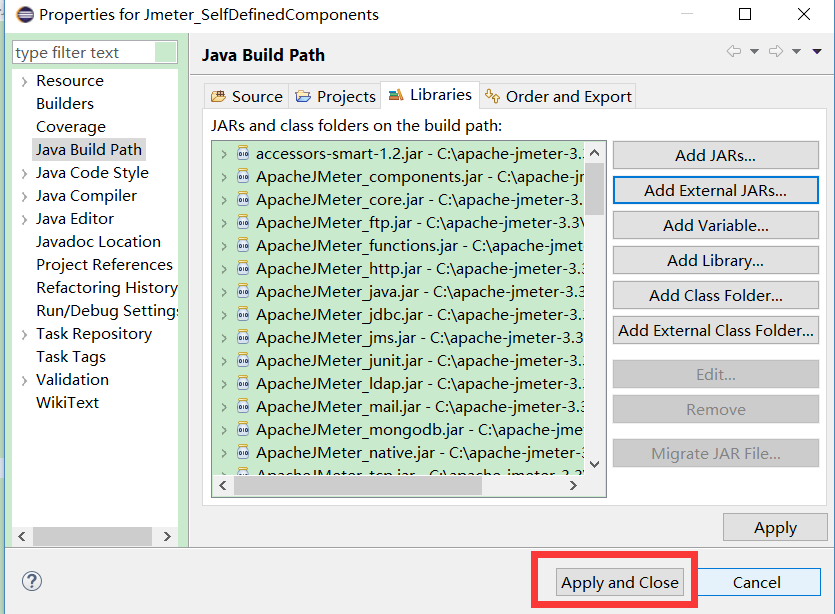
Task: Click the jar icon of ApacheJMeter_jdbc.jar
Action: [243, 314]
